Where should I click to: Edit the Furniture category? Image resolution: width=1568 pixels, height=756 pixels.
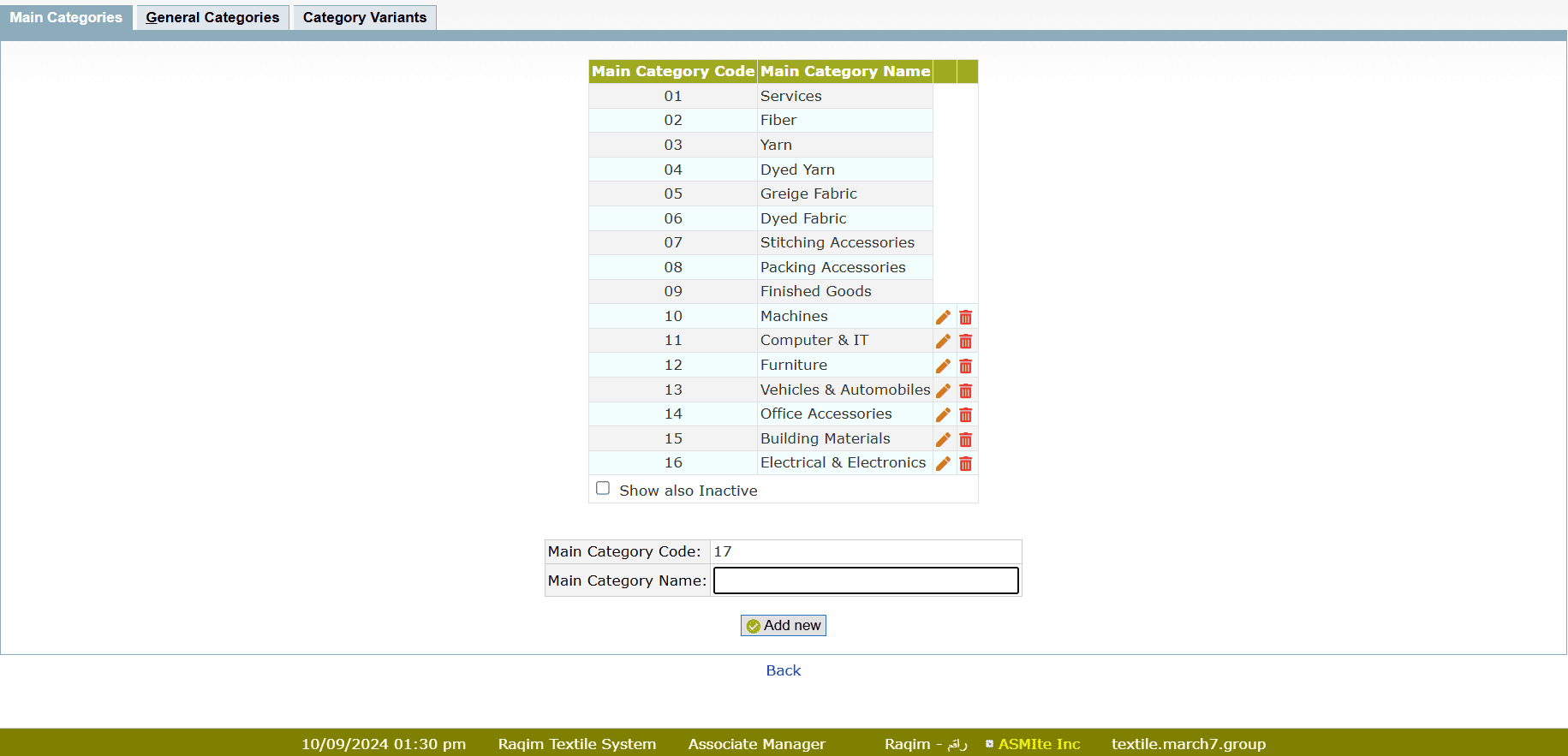pyautogui.click(x=943, y=366)
